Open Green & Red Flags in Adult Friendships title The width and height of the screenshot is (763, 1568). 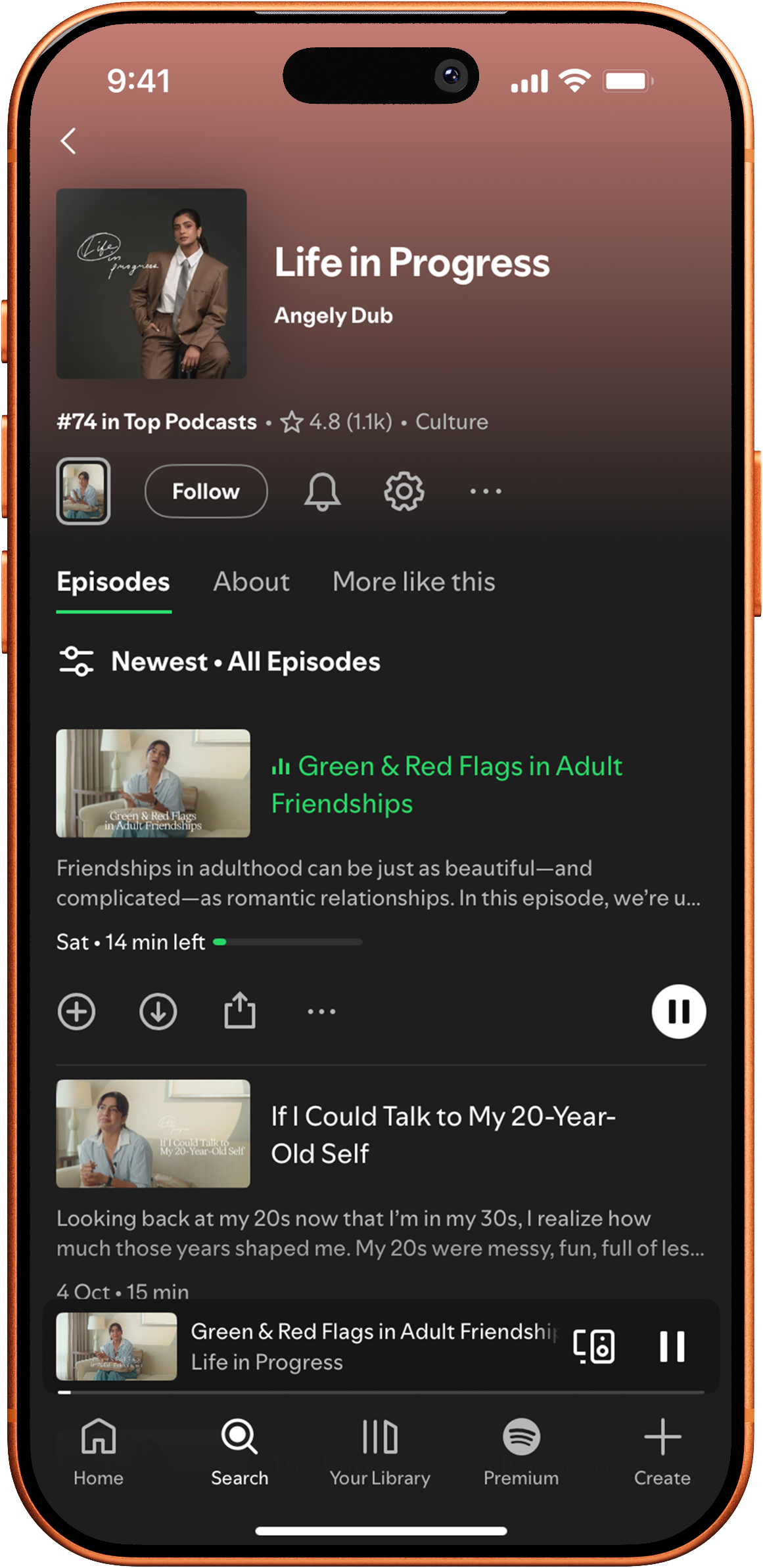tap(447, 784)
